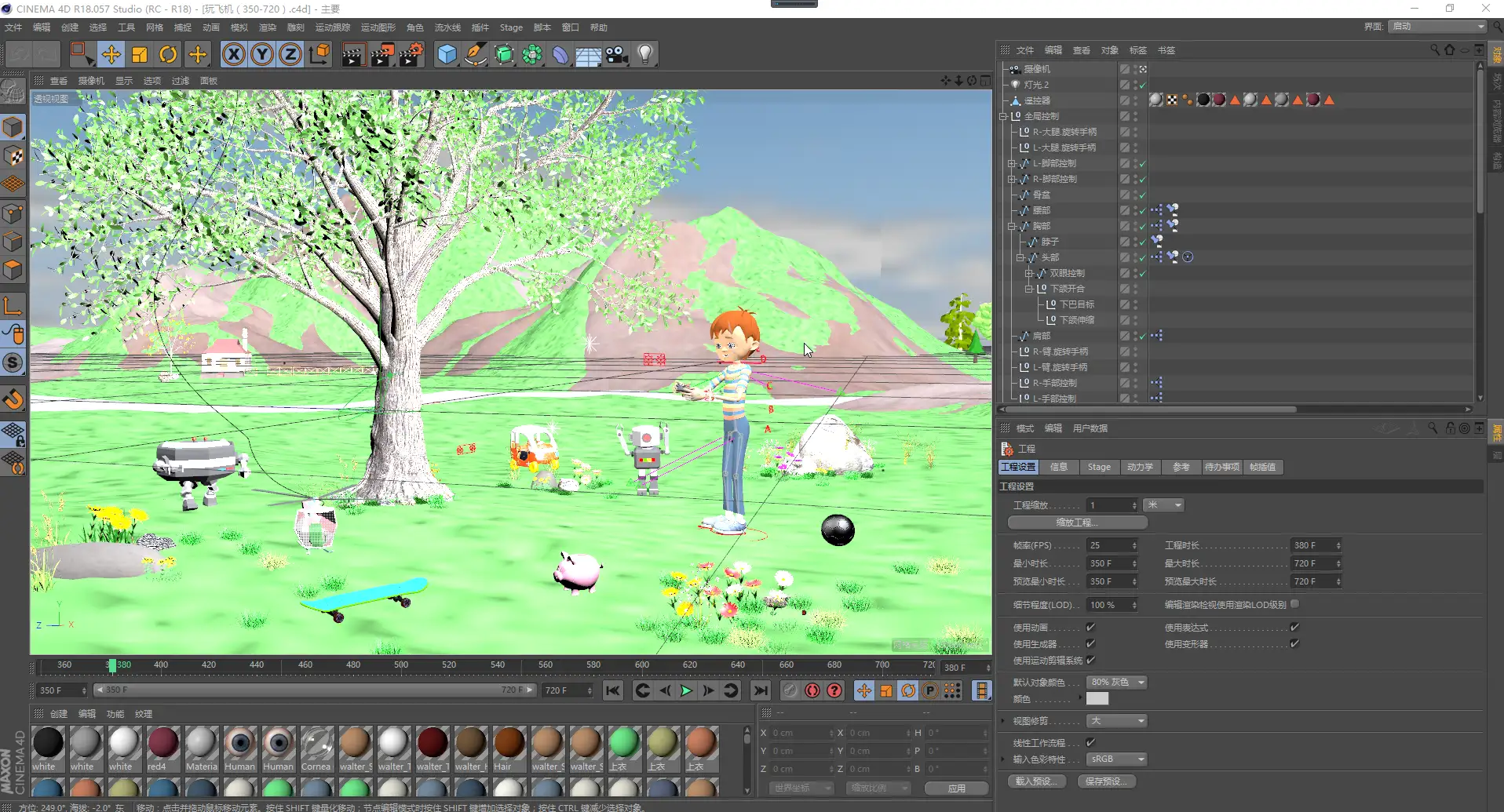This screenshot has height=812, width=1504.
Task: Toggle X axis lock
Action: tap(233, 54)
